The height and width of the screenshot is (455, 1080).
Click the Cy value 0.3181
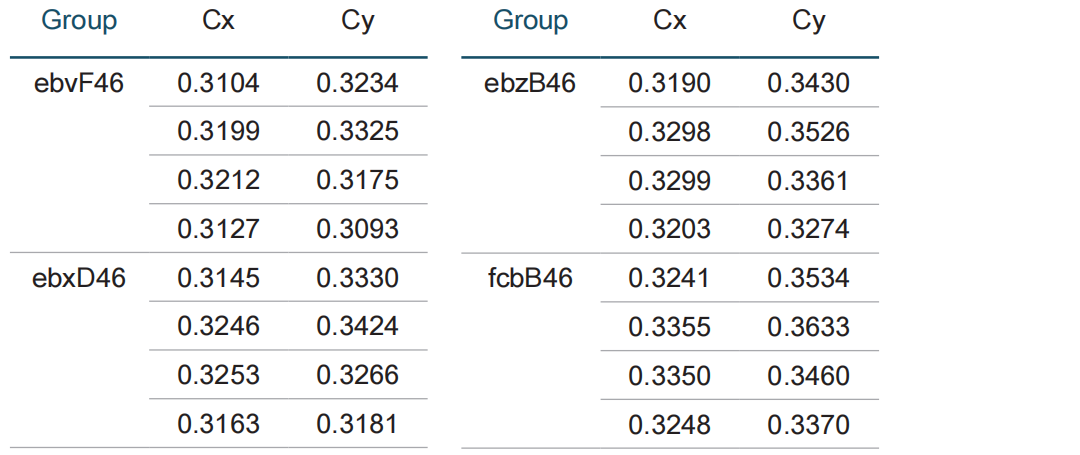357,424
